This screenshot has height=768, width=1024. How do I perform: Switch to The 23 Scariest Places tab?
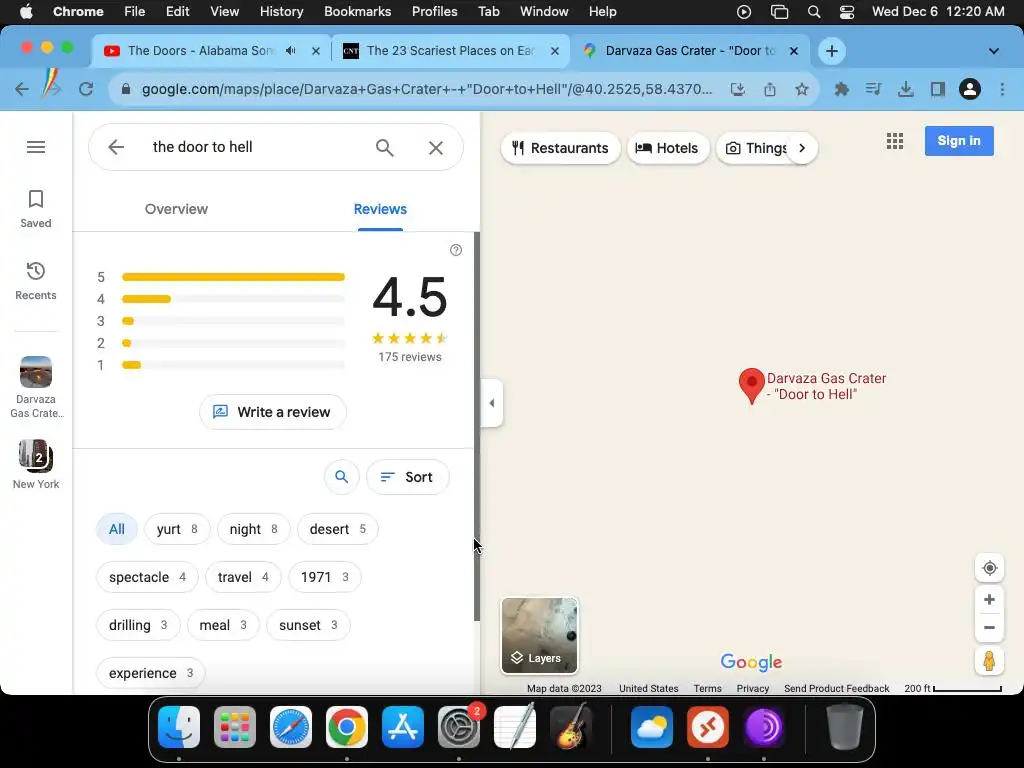(449, 51)
